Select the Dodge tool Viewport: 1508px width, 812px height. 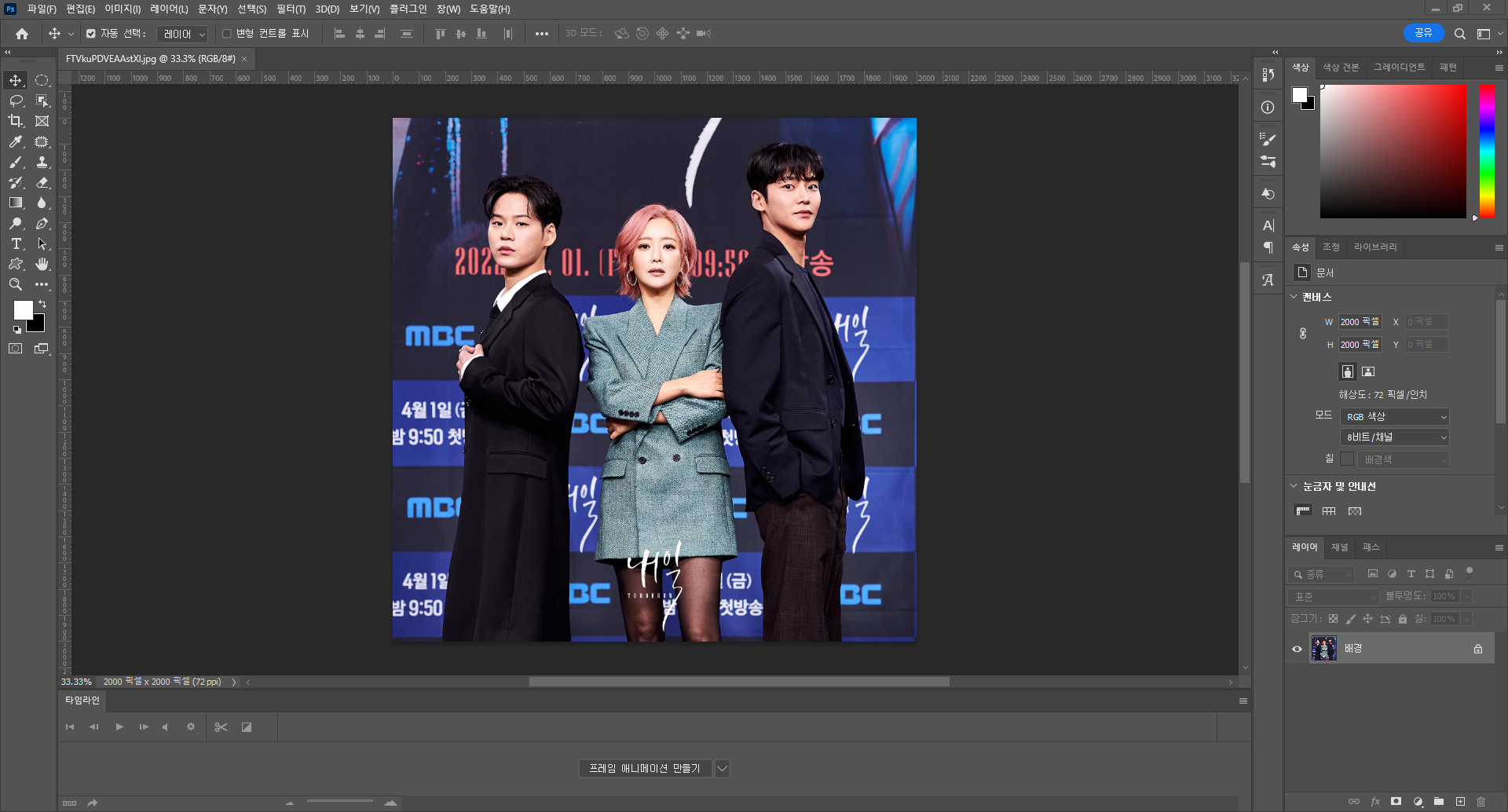[16, 224]
